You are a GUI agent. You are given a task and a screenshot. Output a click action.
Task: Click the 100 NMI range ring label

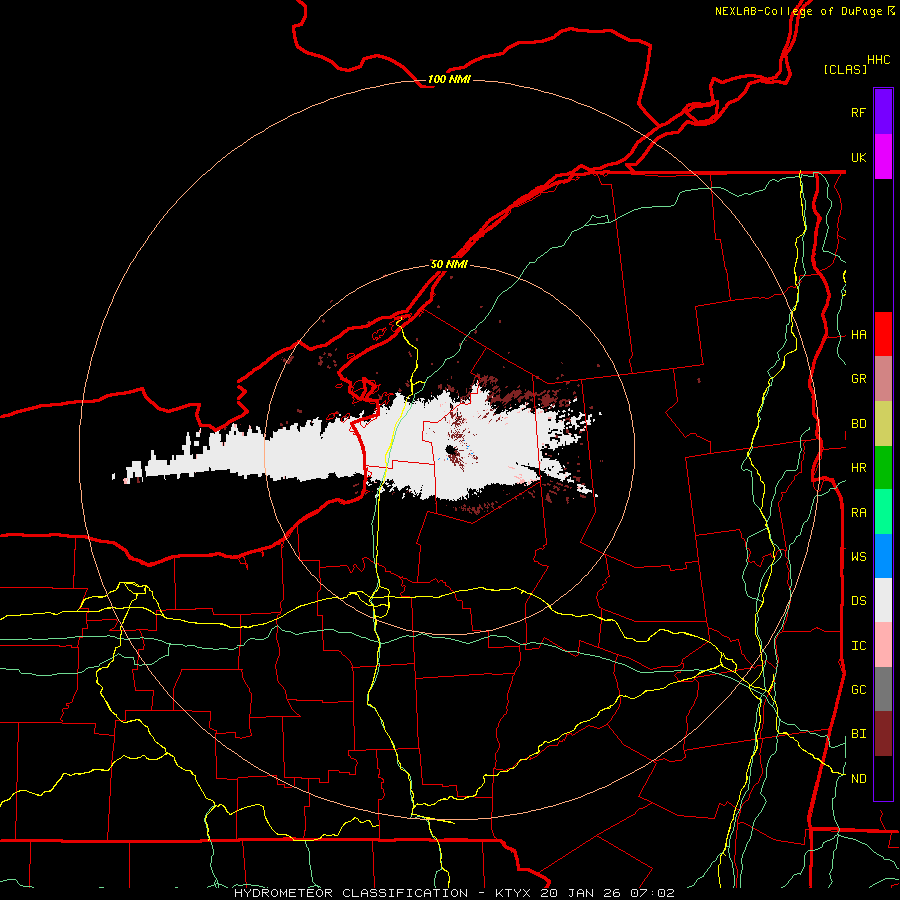(x=449, y=79)
